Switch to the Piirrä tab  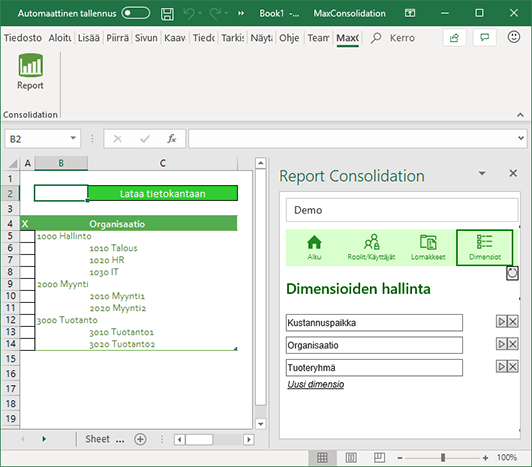point(117,38)
